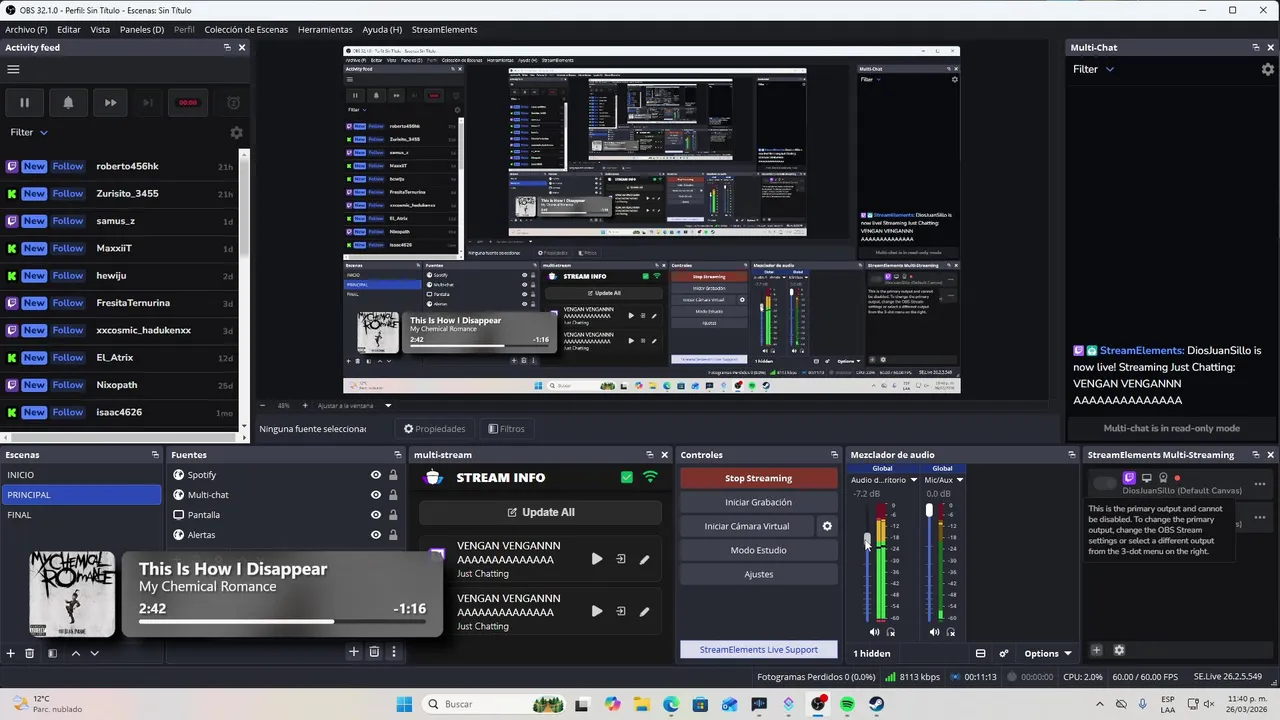Click the Mic/Aux volume fader
This screenshot has height=720, width=1280.
click(929, 510)
